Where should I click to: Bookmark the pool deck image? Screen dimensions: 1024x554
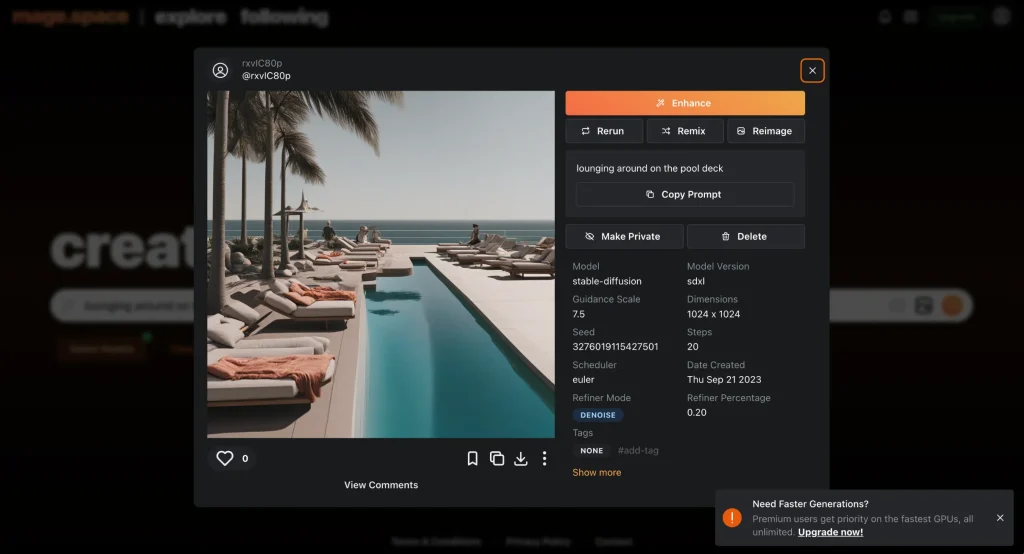point(473,458)
